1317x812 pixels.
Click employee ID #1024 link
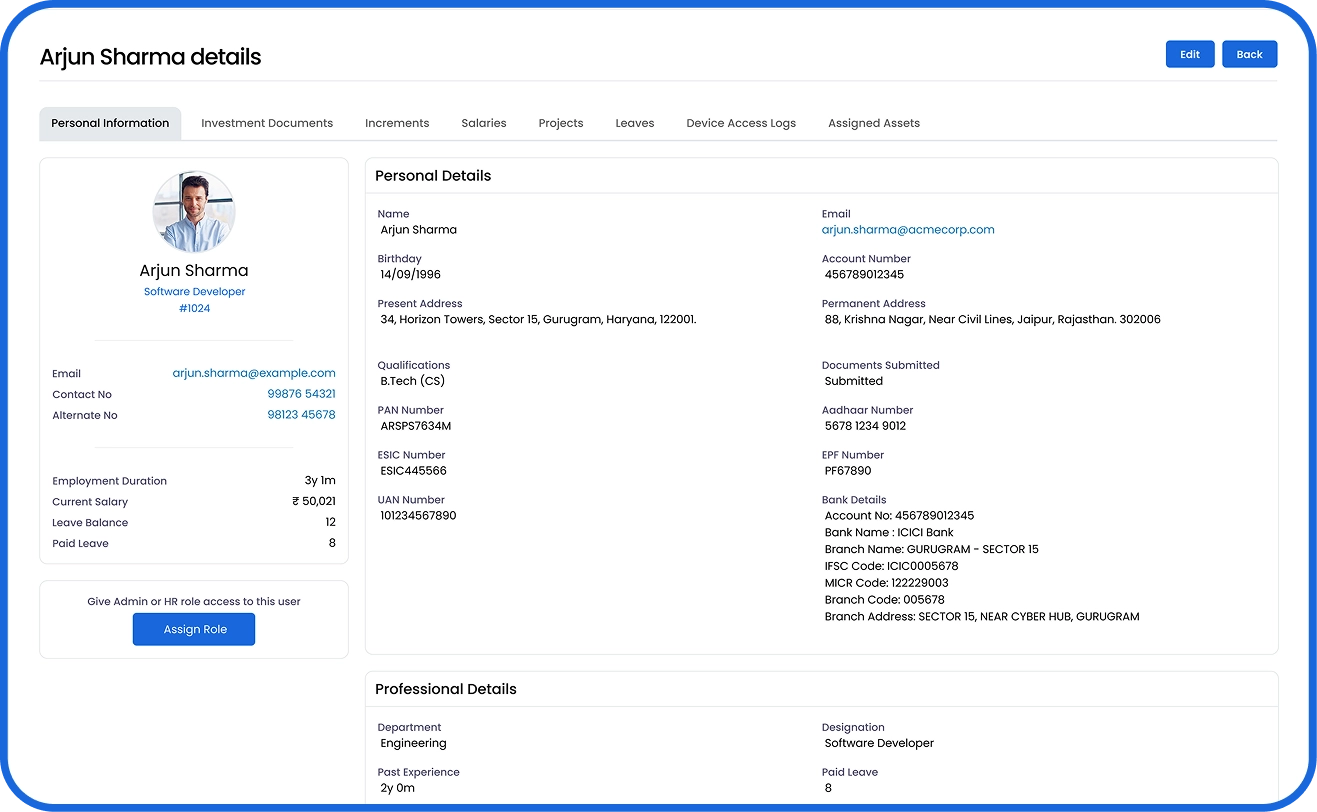194,308
